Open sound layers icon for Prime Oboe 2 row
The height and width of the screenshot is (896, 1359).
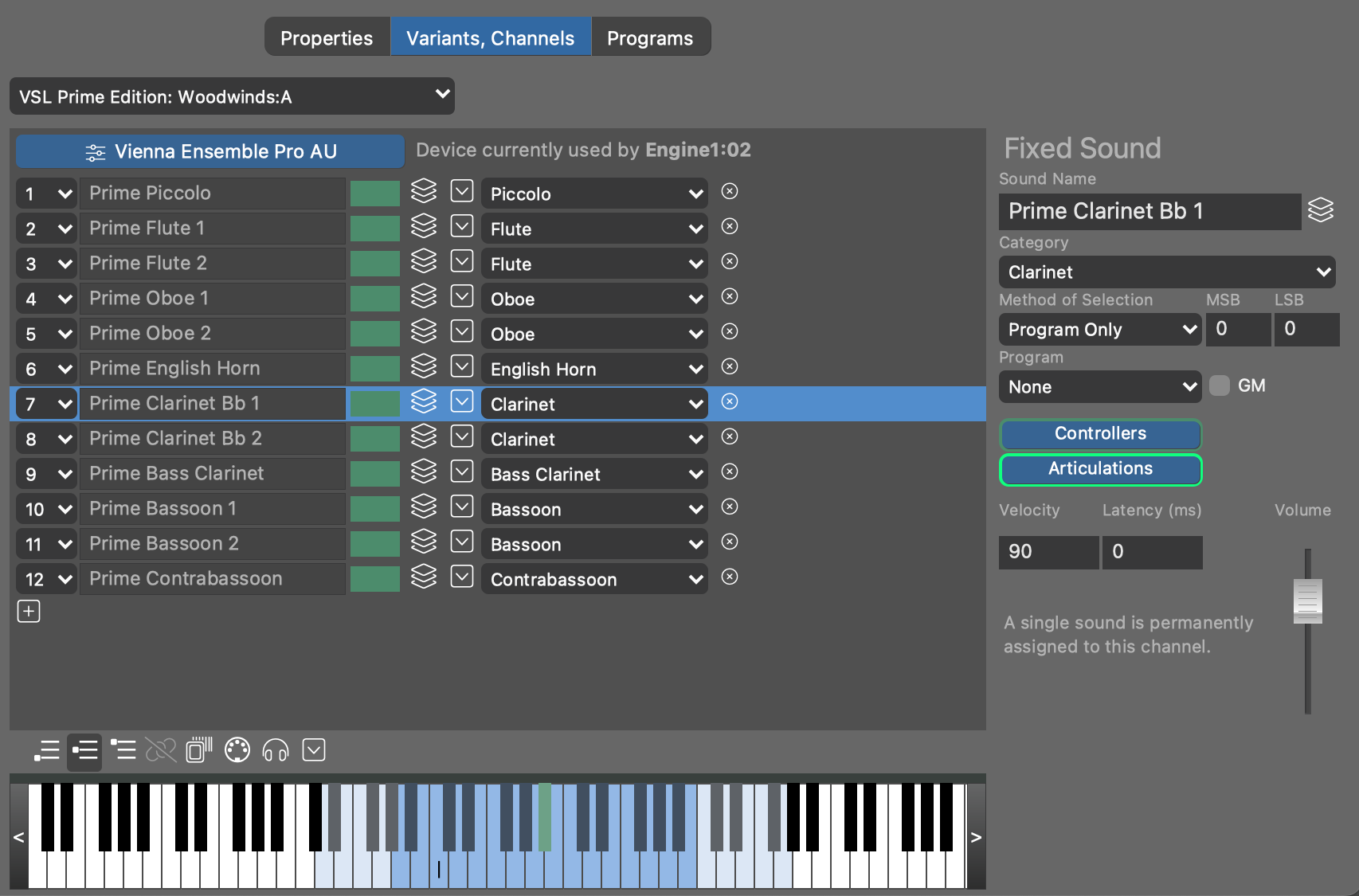[x=424, y=331]
